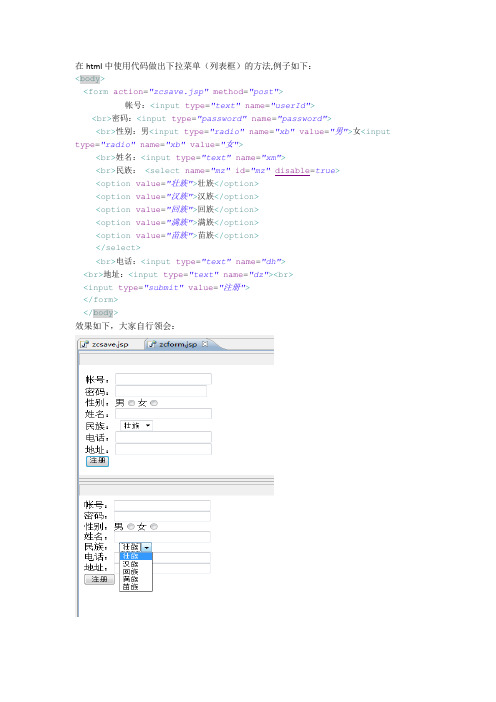496x702 pixels.
Task: Collapse the expanded 民族 dropdown via its arrow
Action: pyautogui.click(x=147, y=547)
